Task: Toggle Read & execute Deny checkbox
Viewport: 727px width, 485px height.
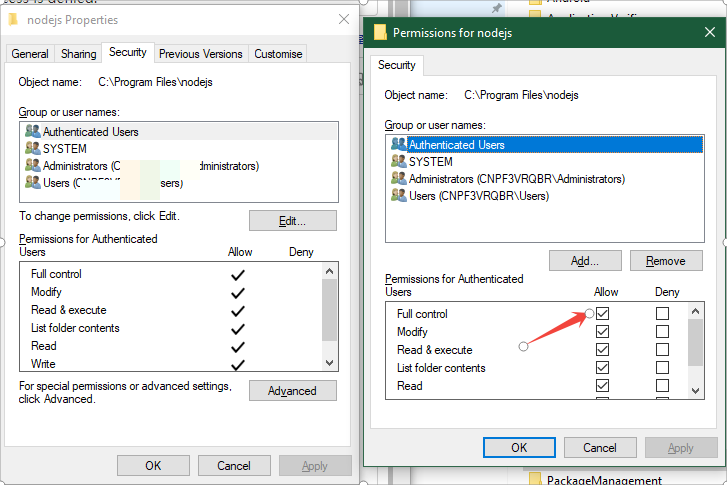Action: pyautogui.click(x=662, y=350)
